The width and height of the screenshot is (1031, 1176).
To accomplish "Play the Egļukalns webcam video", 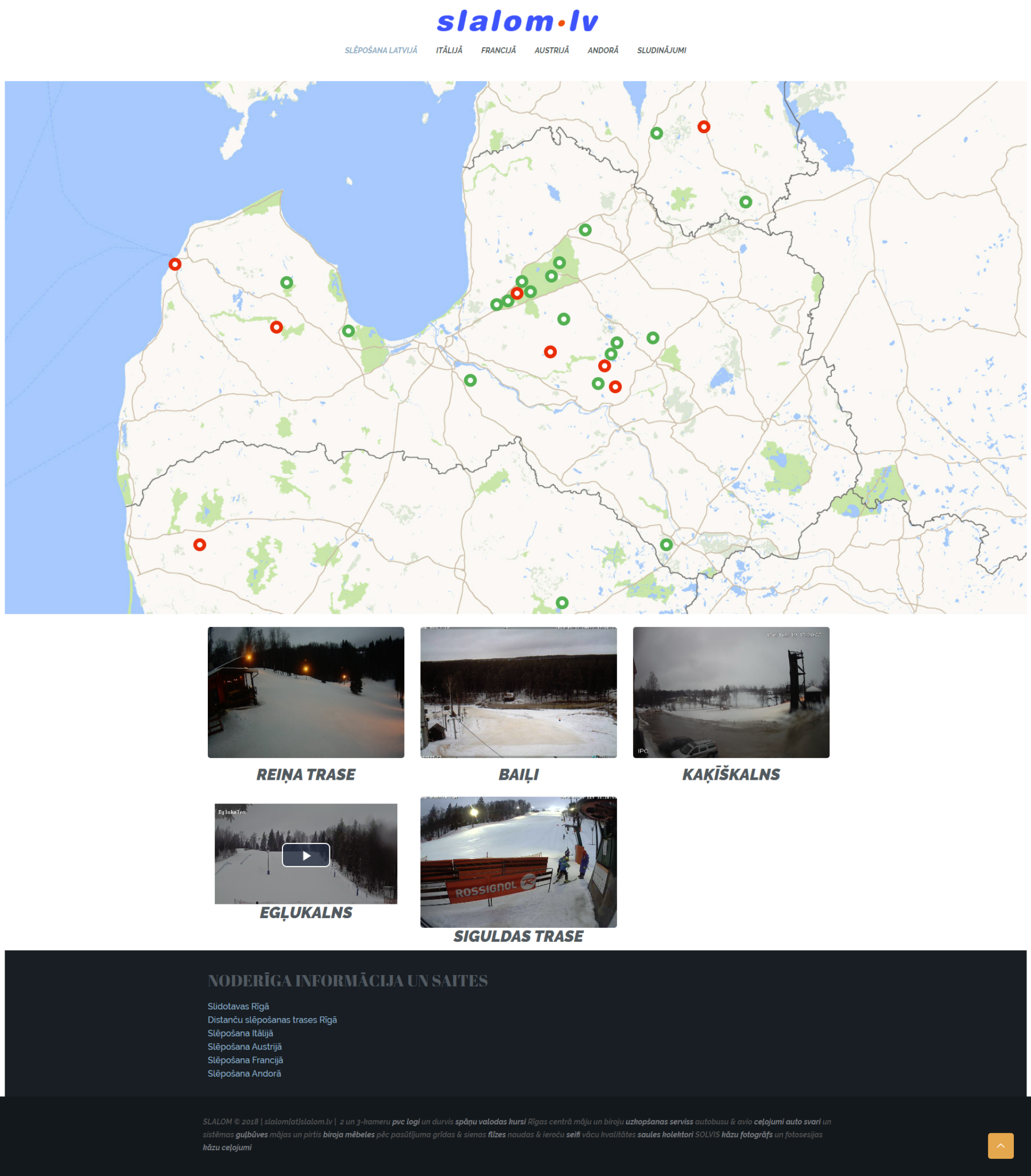I will click(305, 855).
